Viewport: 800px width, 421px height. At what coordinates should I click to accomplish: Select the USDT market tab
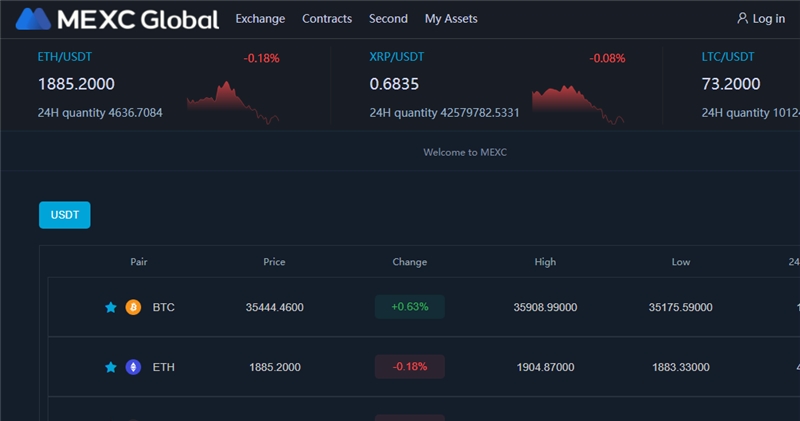64,214
